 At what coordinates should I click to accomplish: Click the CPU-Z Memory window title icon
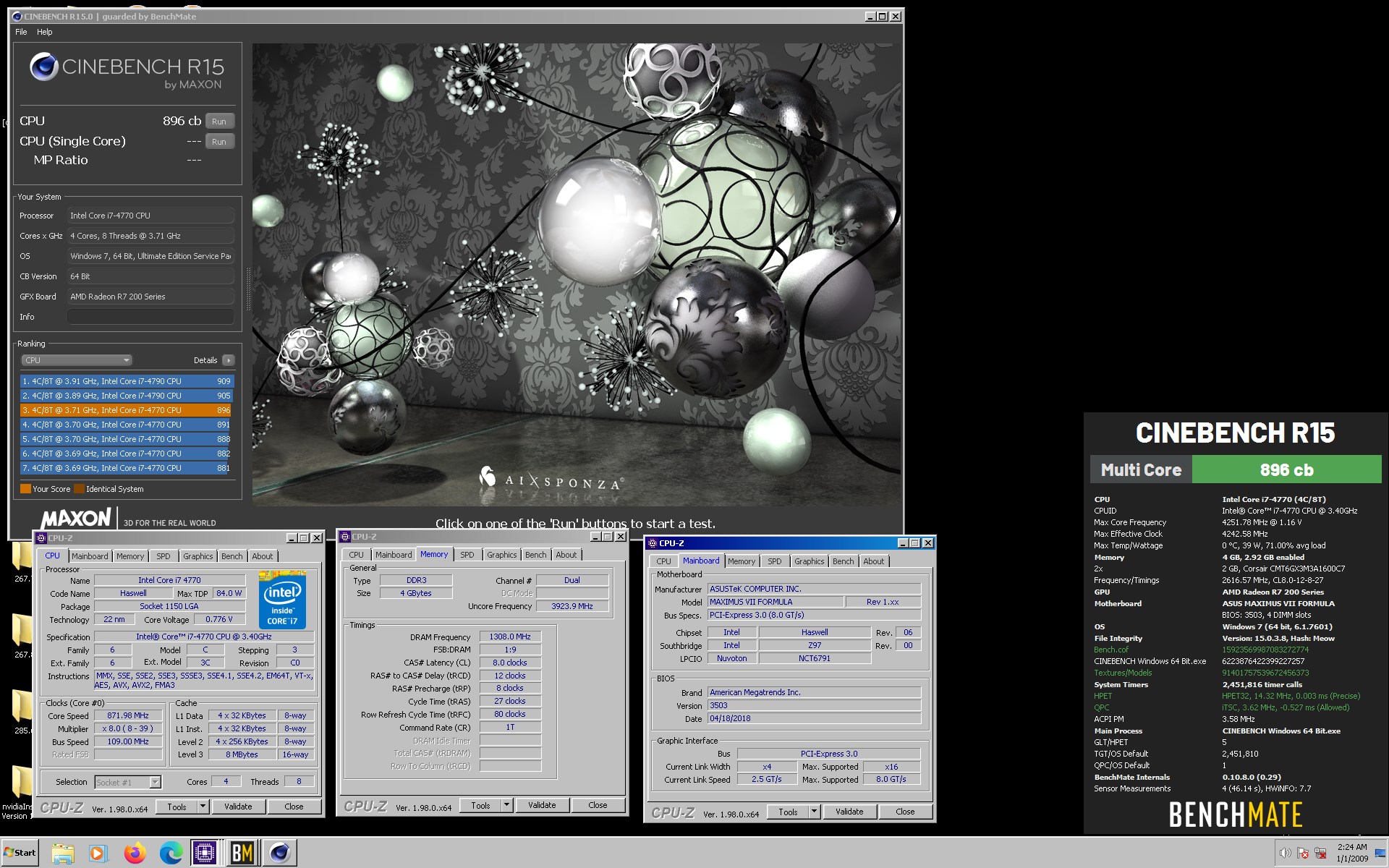click(345, 537)
